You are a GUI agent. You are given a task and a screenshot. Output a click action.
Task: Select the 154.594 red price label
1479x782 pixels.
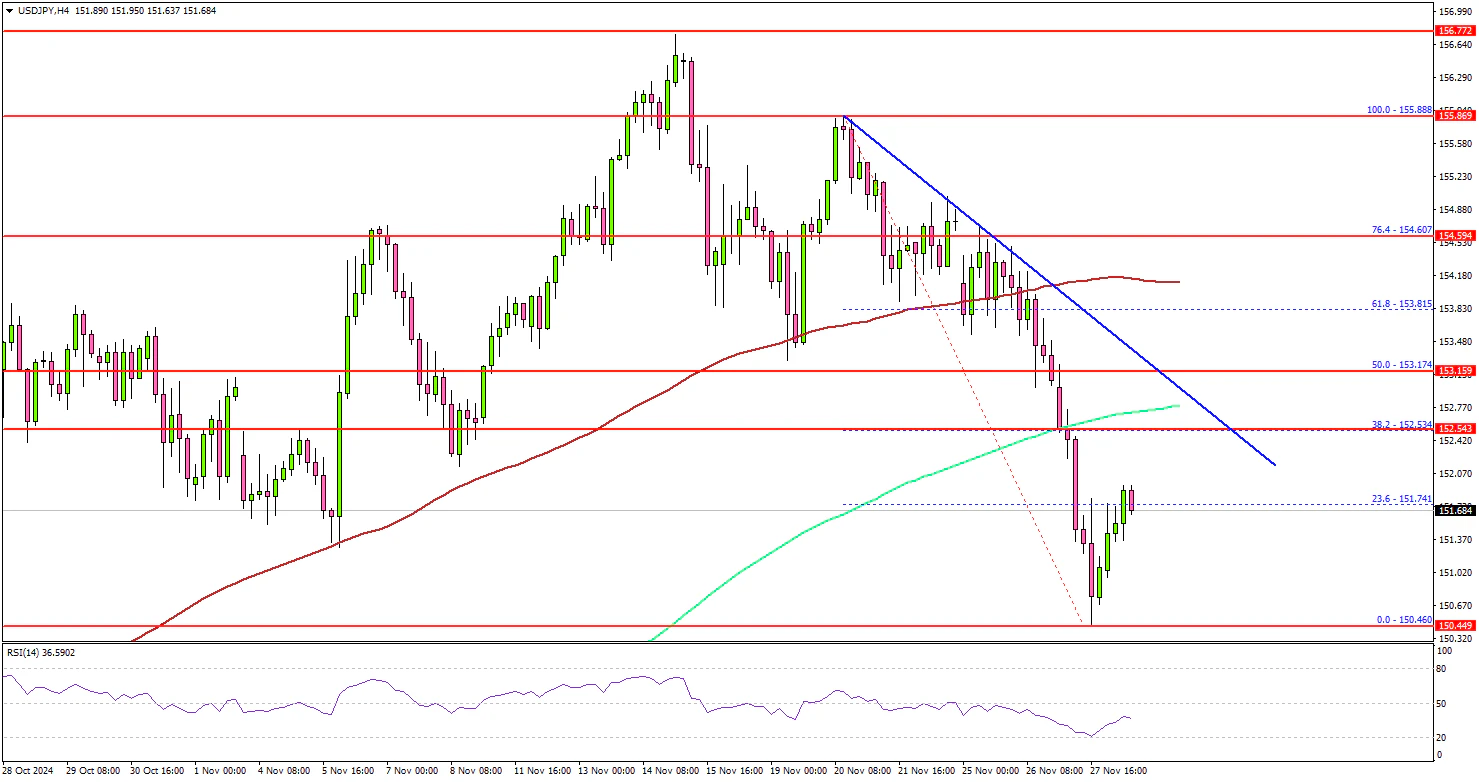(x=1453, y=236)
